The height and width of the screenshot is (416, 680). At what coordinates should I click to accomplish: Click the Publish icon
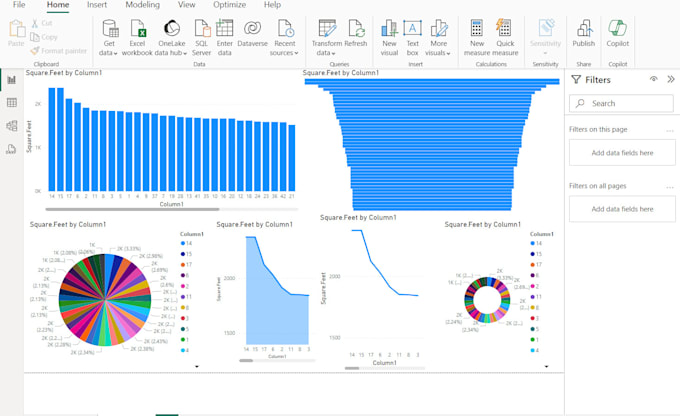[584, 29]
